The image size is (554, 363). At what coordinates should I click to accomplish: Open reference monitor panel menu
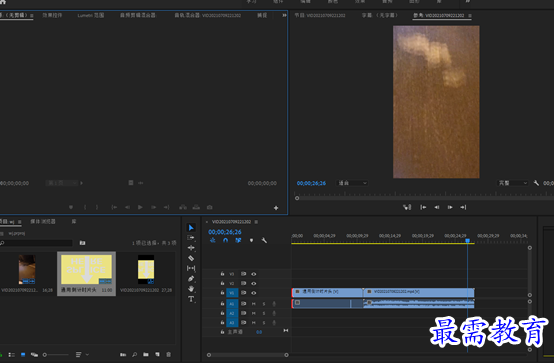(470, 16)
